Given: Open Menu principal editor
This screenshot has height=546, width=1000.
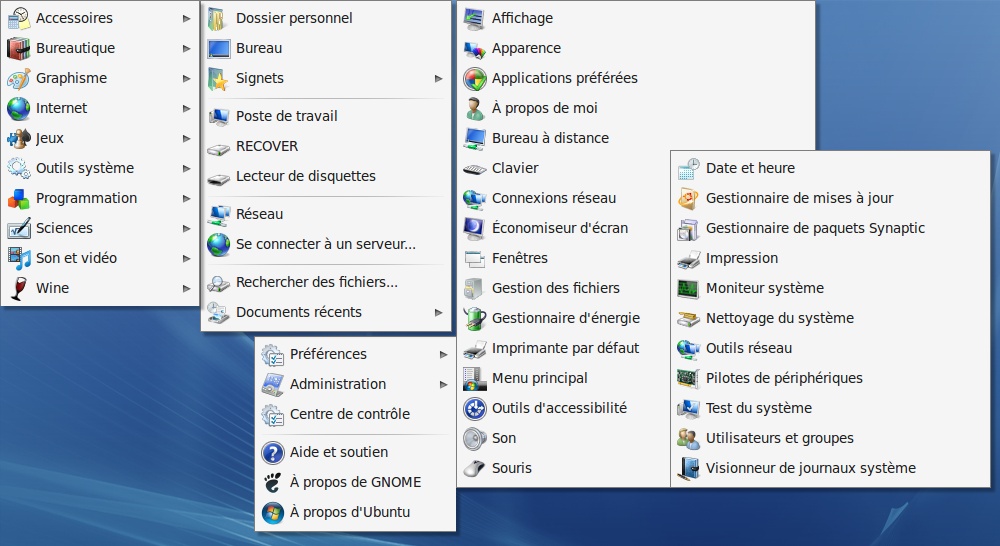Looking at the screenshot, I should (562, 378).
